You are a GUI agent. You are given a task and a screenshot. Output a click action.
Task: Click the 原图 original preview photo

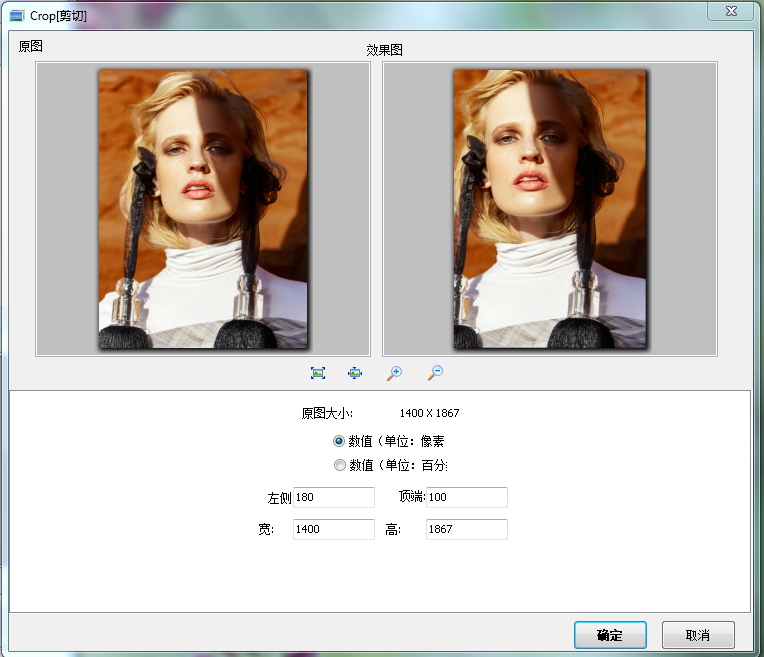(203, 209)
